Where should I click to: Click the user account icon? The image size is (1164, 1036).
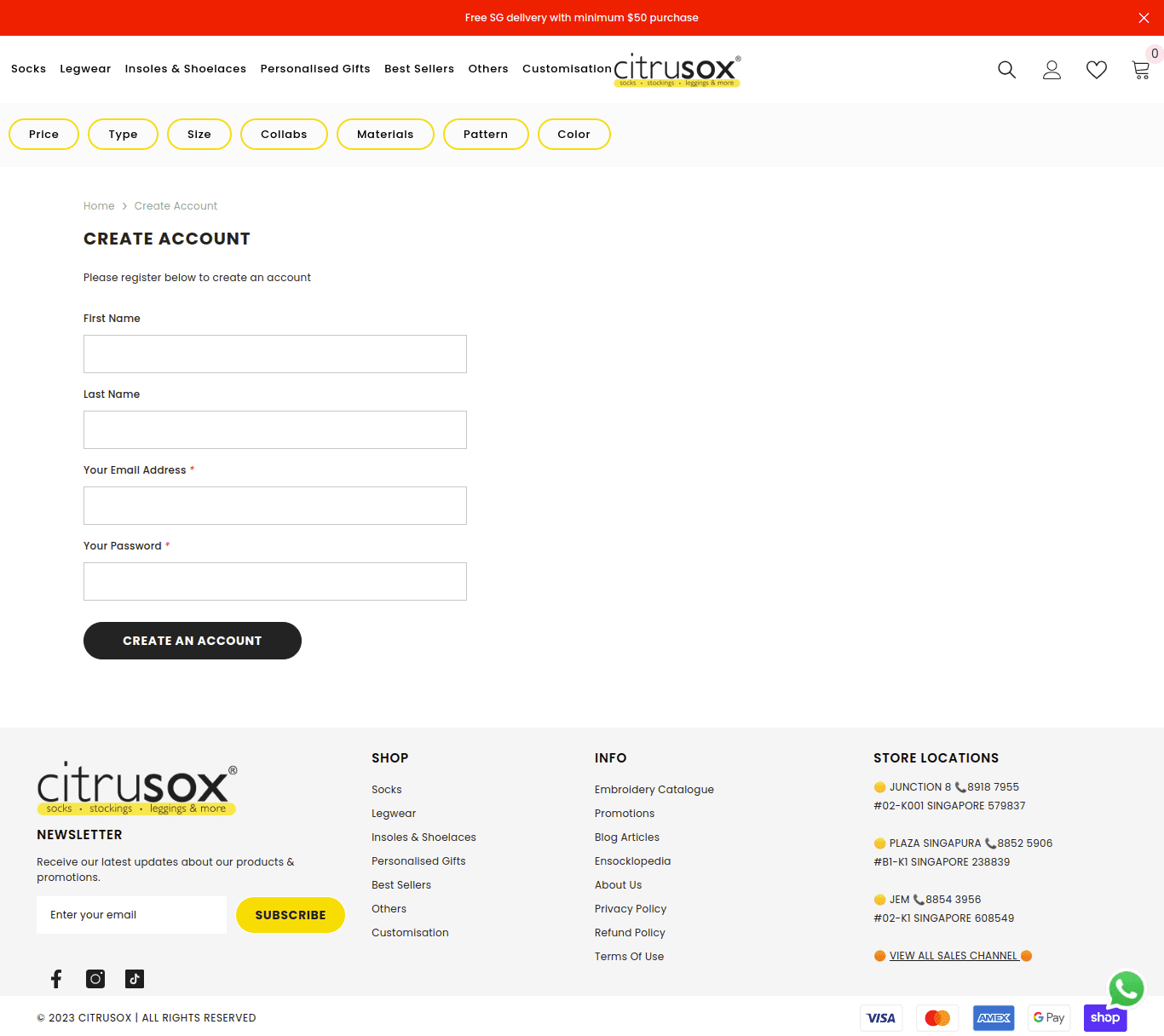(x=1052, y=70)
